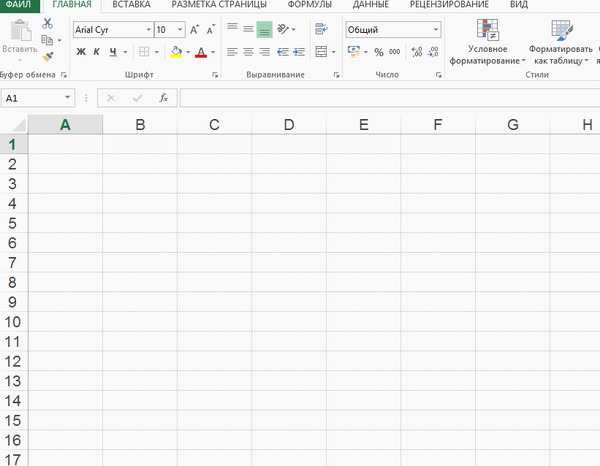Open the font size 10 dropdown
600x466 pixels.
(180, 29)
